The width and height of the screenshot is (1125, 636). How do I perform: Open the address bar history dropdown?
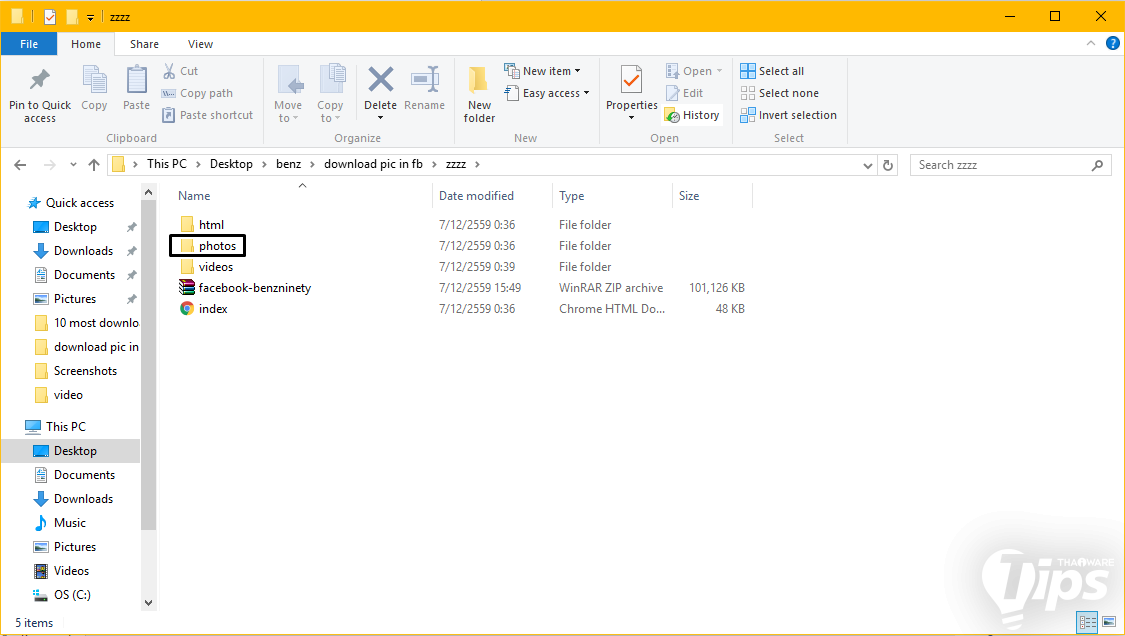(x=869, y=165)
